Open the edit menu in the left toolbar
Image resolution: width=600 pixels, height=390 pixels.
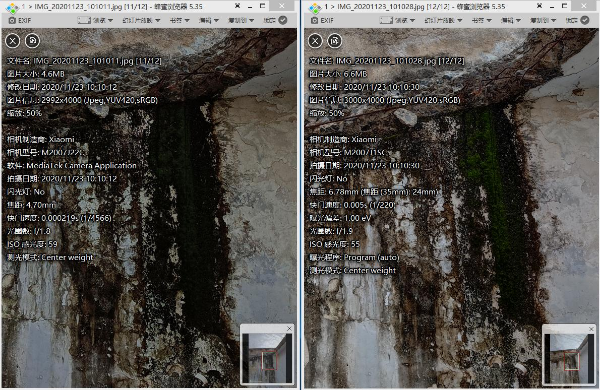click(209, 20)
